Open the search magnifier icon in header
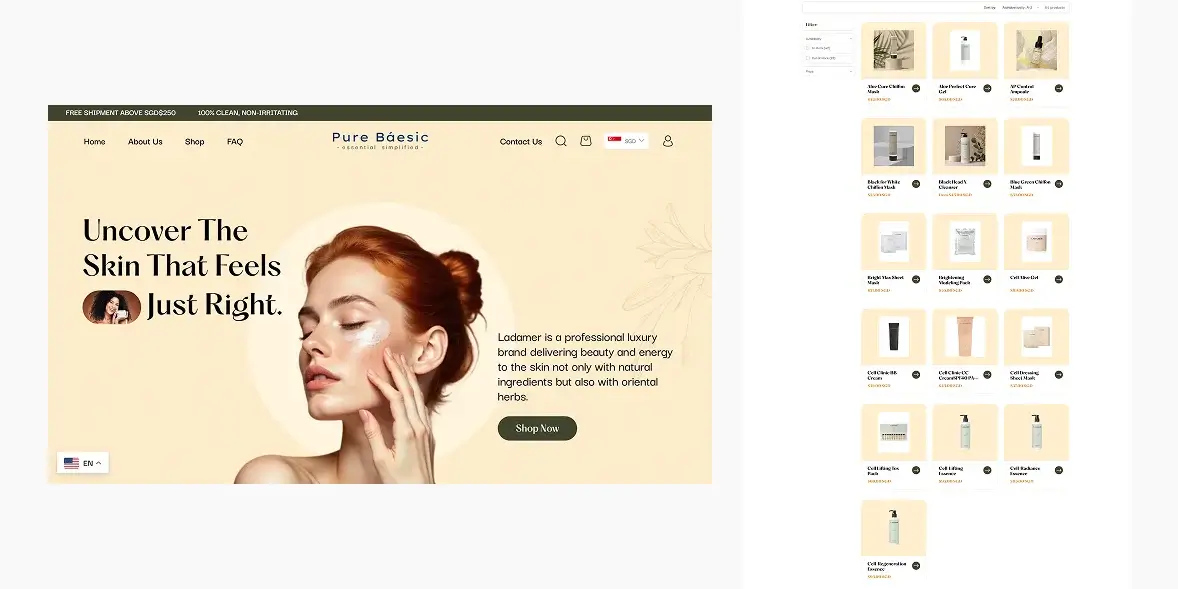 pos(560,141)
